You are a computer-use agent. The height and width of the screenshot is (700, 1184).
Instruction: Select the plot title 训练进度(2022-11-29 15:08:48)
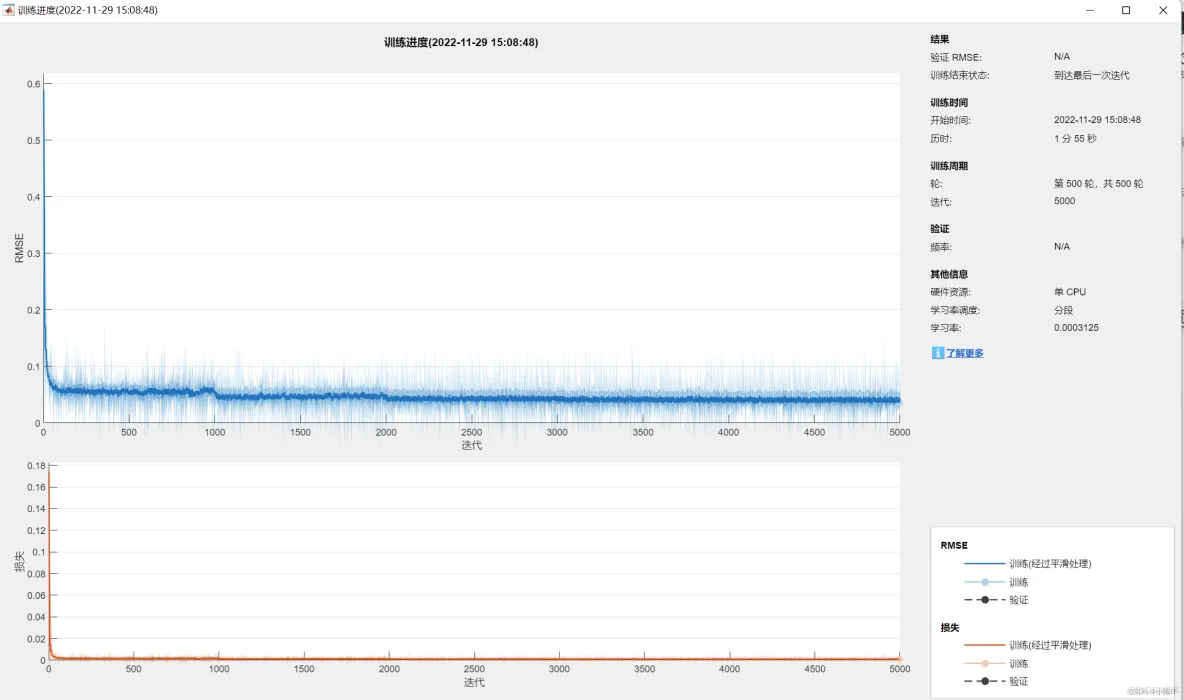point(461,42)
